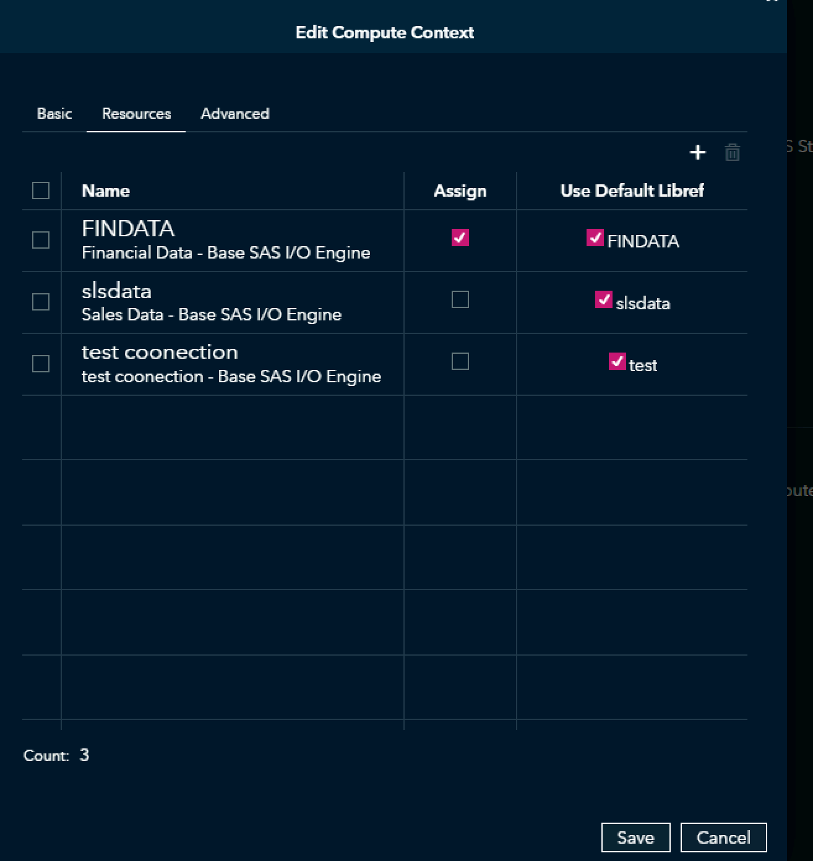Check the row checkbox for test coonection

point(40,363)
